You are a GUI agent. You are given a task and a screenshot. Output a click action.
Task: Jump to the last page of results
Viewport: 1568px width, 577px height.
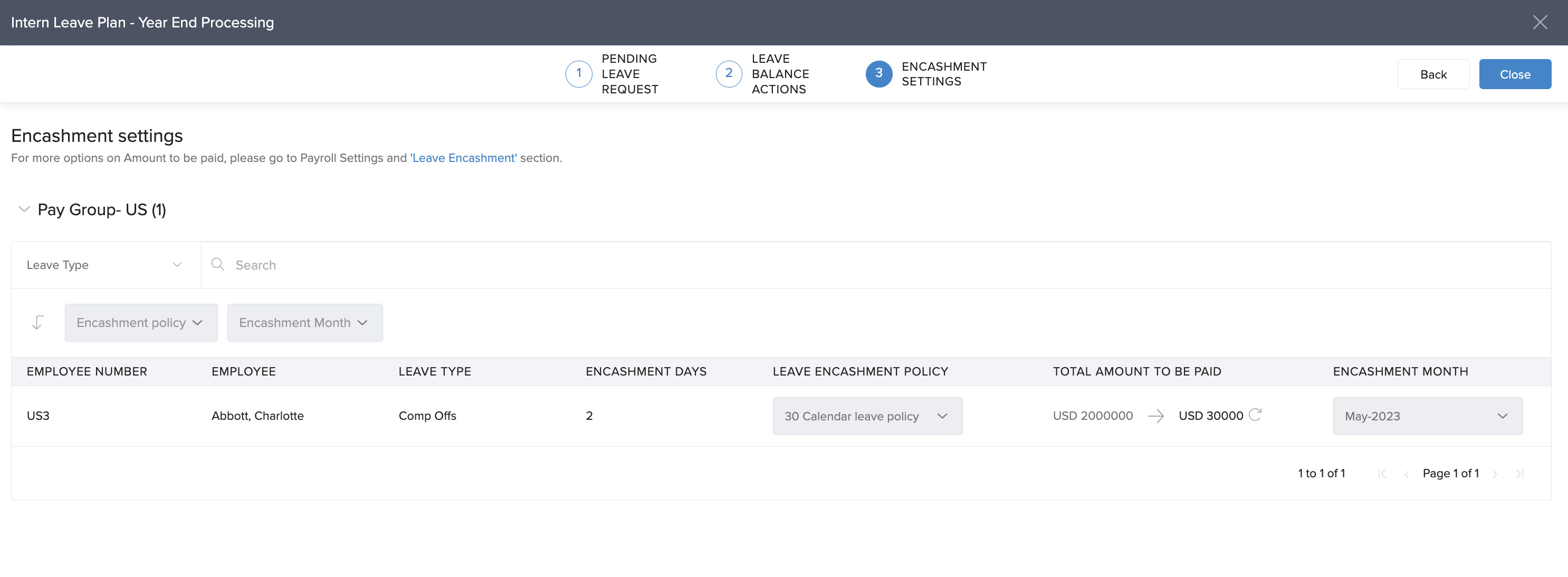[1519, 474]
